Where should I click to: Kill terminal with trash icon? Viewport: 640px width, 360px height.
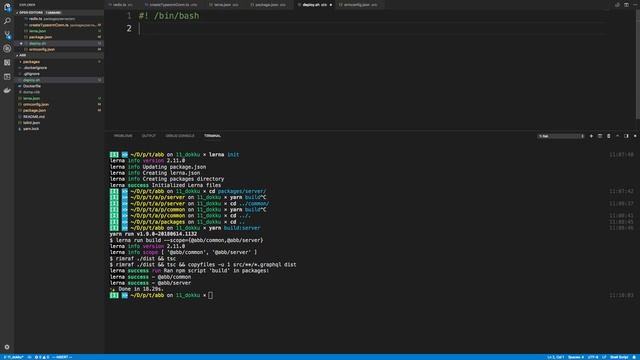608,136
